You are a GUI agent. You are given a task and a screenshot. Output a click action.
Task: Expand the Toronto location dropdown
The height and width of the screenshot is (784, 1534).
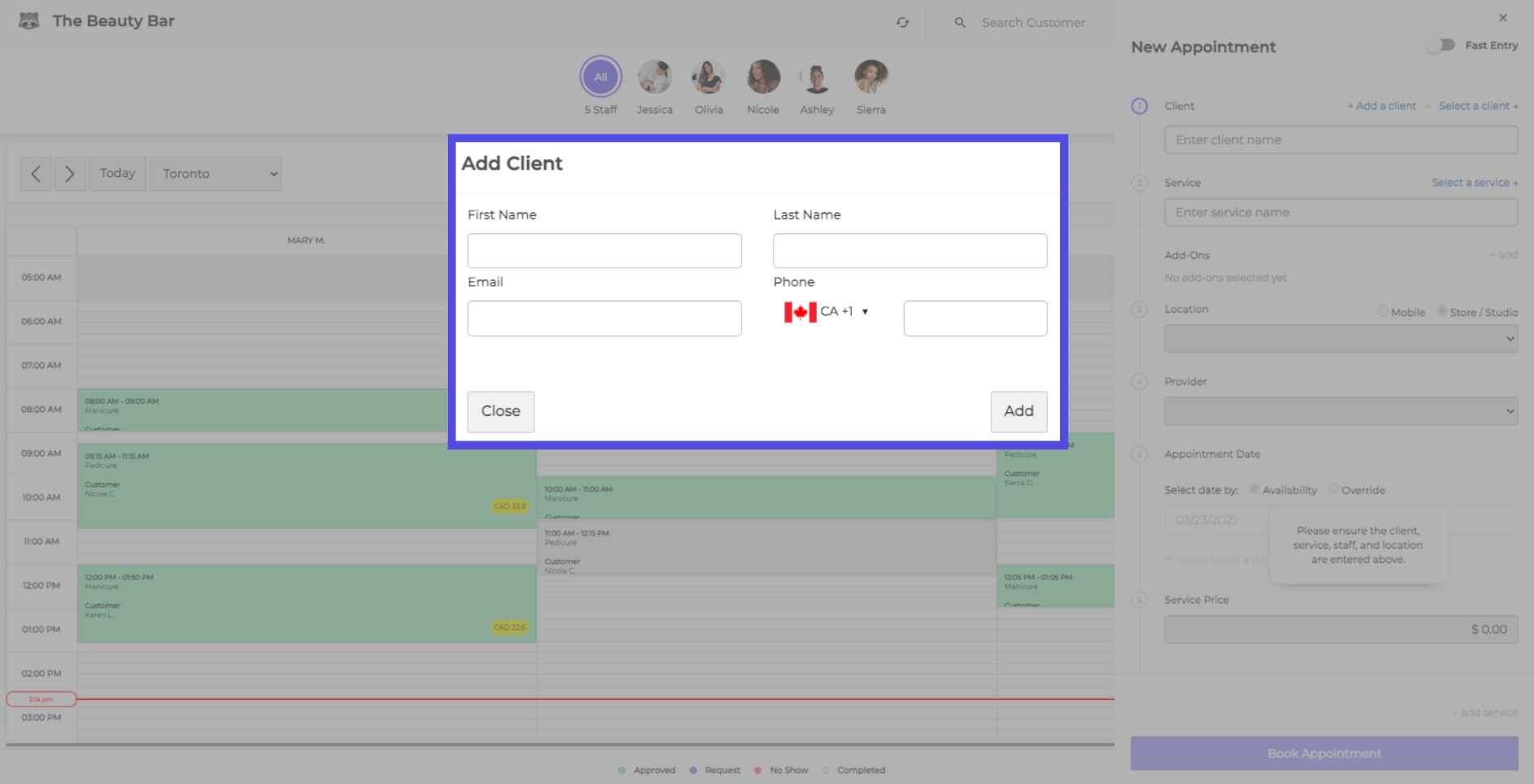(x=215, y=174)
